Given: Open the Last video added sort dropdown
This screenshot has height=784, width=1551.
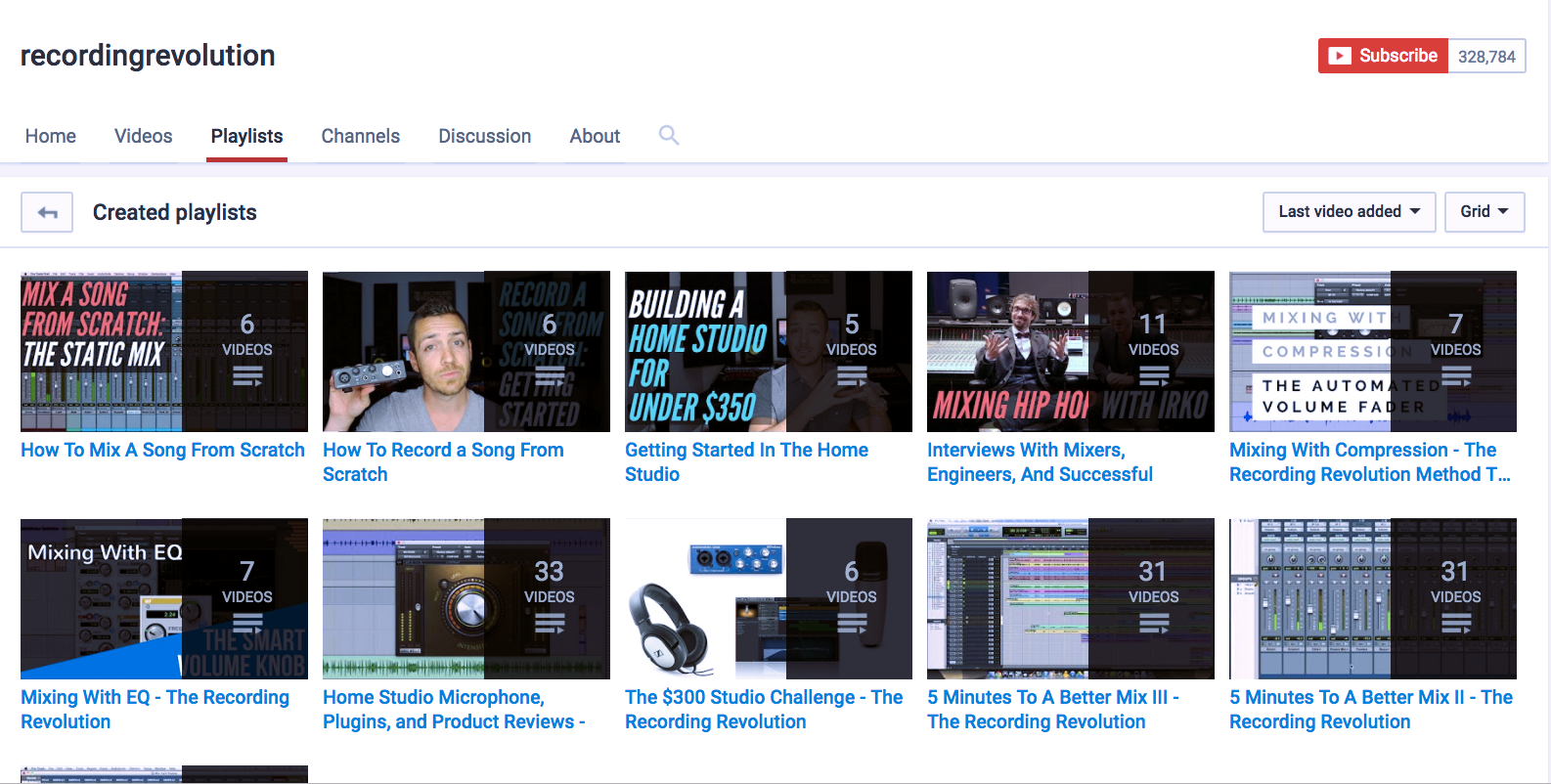Looking at the screenshot, I should [x=1349, y=212].
